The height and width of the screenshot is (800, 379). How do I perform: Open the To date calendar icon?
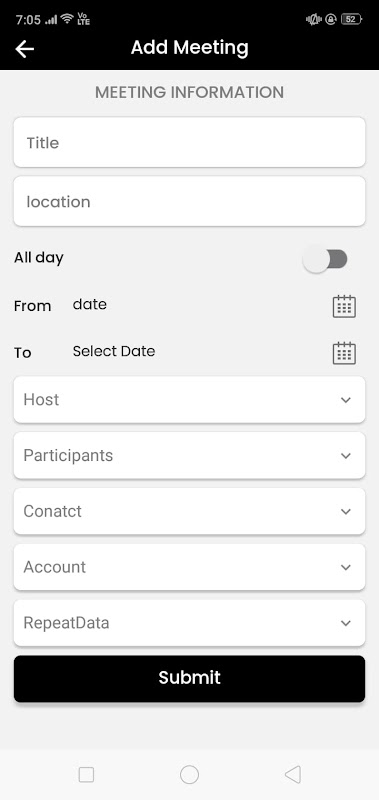click(x=344, y=353)
